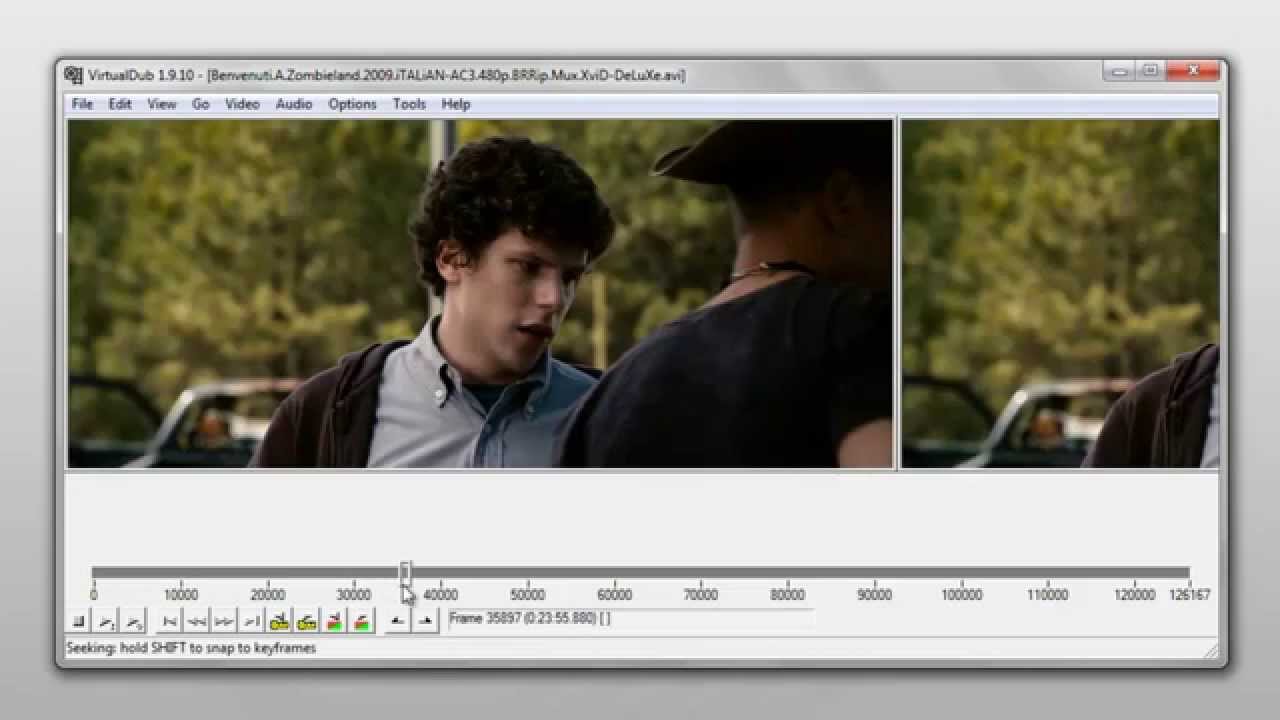1280x720 pixels.
Task: Click the Stop playback button
Action: pos(78,622)
